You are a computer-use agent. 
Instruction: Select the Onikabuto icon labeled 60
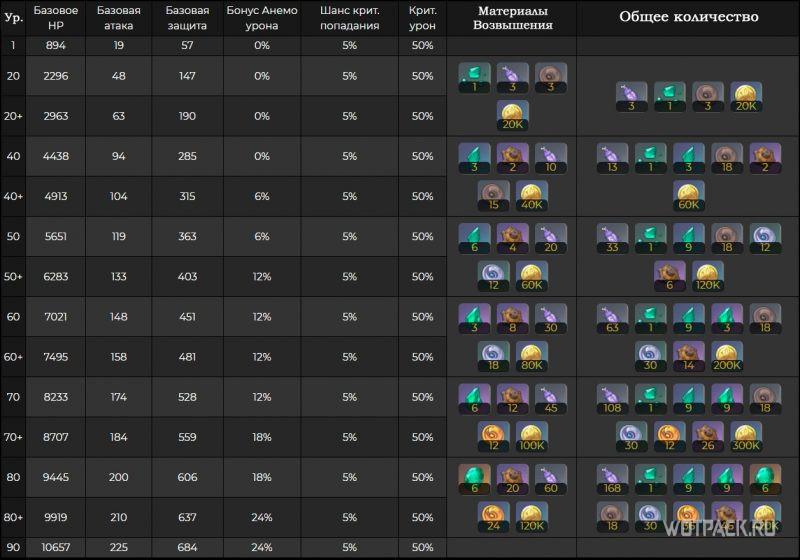click(x=551, y=479)
